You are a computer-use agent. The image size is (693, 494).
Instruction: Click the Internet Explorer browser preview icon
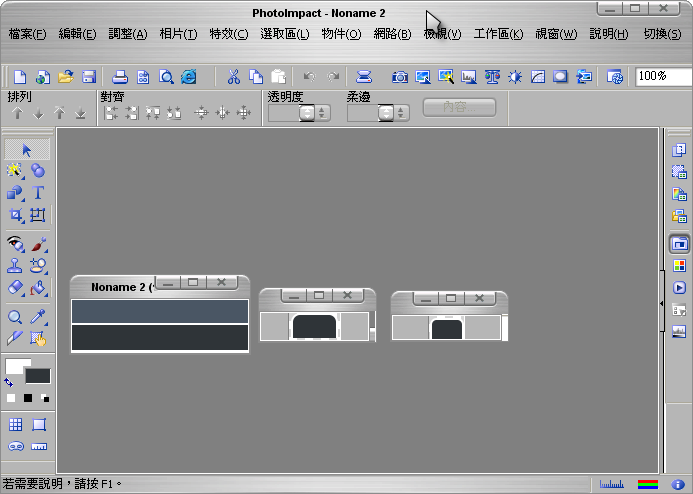coord(189,77)
